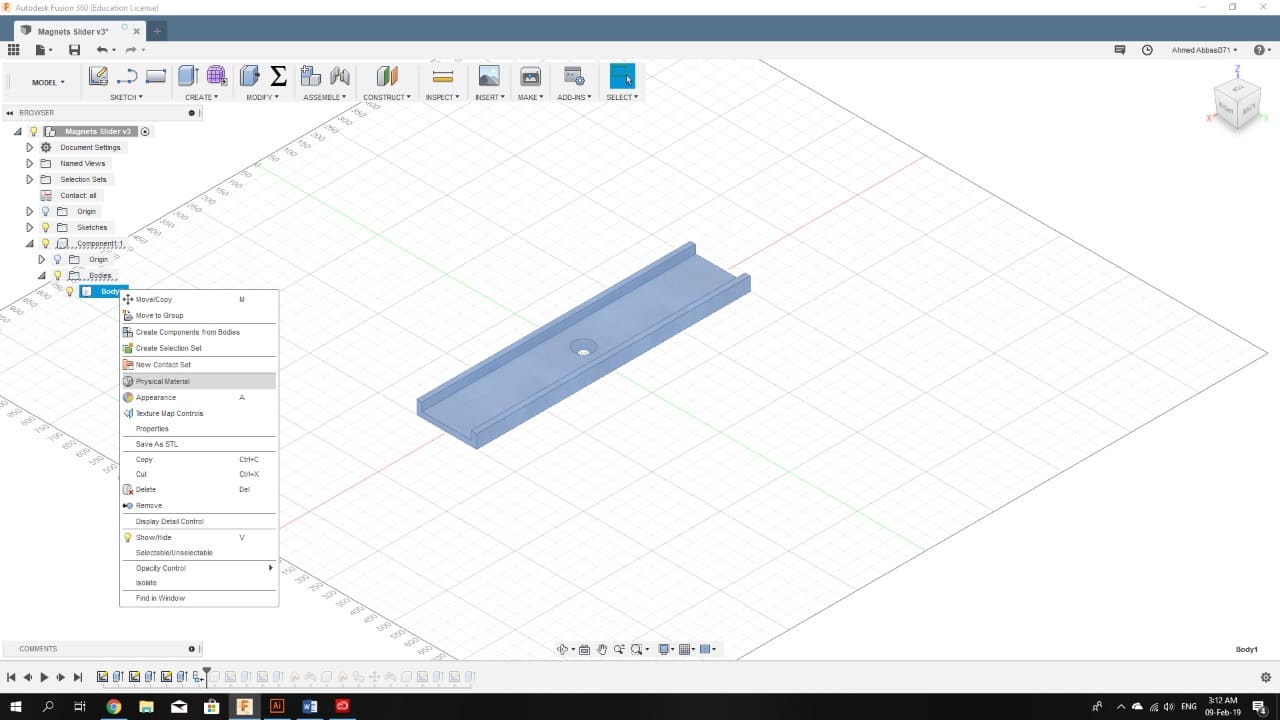
Task: Click the Insert image icon
Action: (x=489, y=76)
